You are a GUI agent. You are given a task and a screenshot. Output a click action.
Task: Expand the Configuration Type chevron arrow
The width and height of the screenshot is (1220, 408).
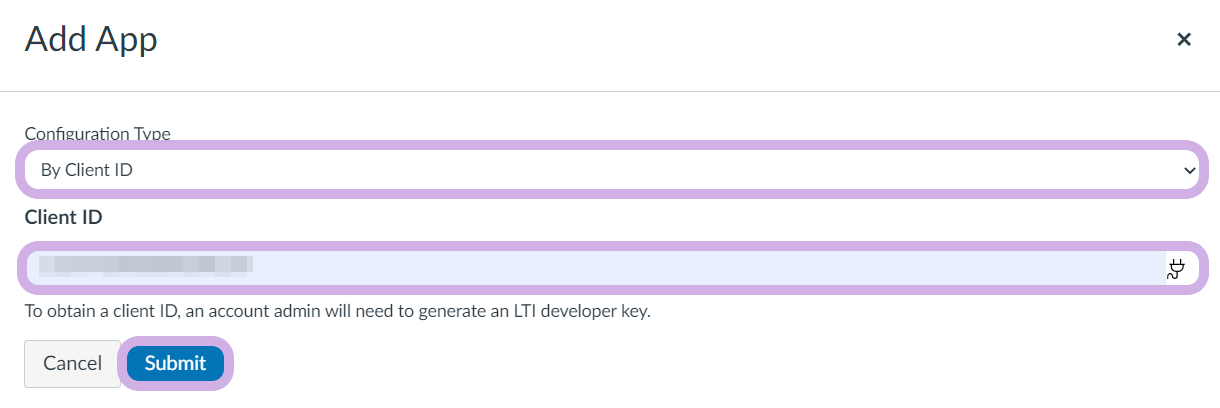[1189, 170]
